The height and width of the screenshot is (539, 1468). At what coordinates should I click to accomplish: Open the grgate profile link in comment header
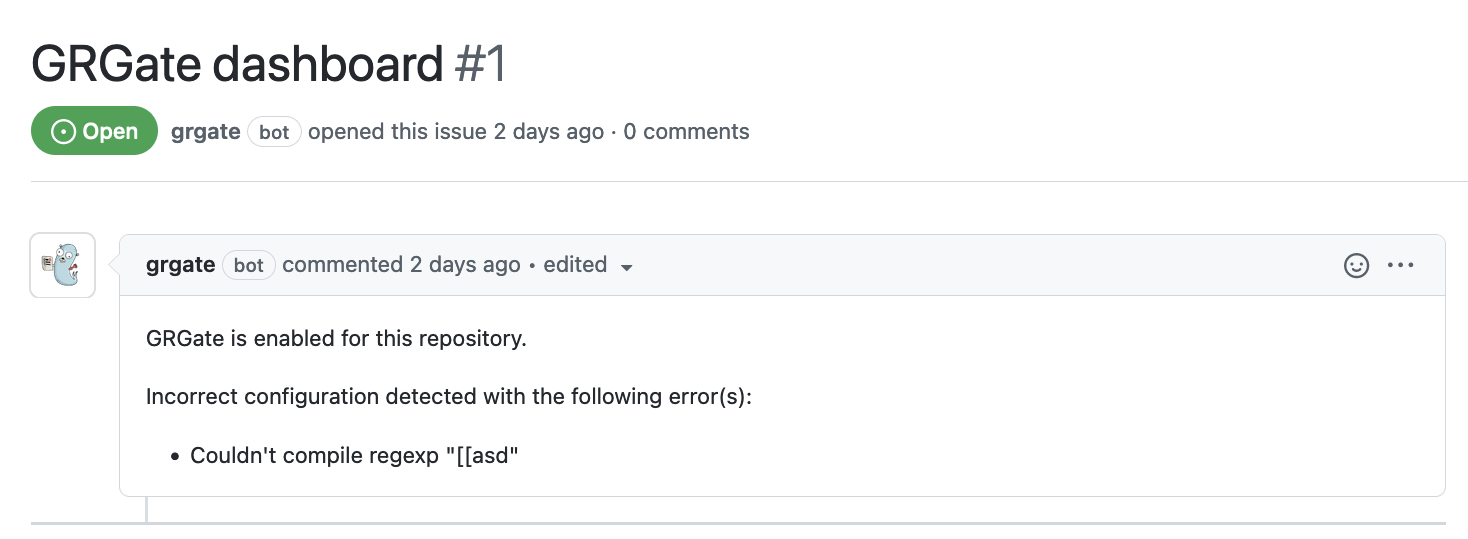coord(181,265)
